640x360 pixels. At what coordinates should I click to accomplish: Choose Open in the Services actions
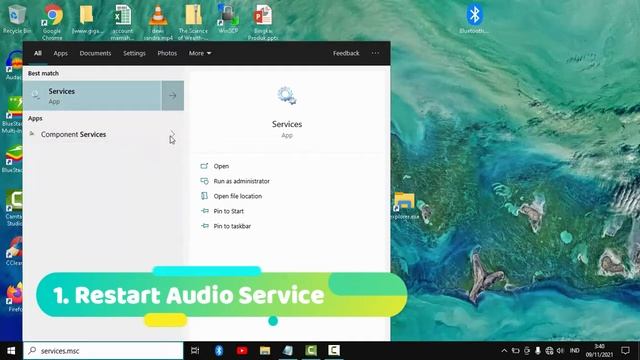coord(221,166)
